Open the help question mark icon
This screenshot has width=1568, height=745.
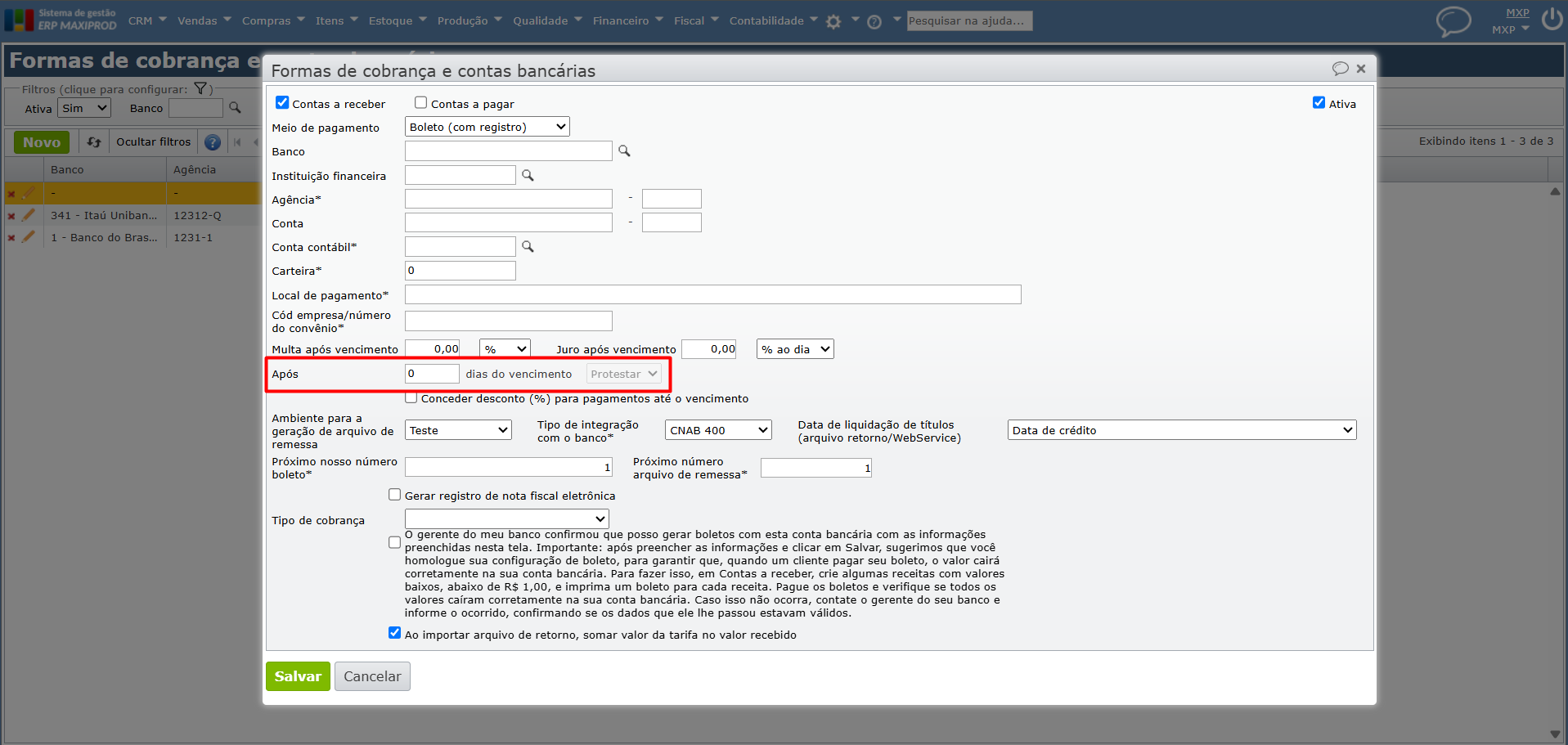874,22
